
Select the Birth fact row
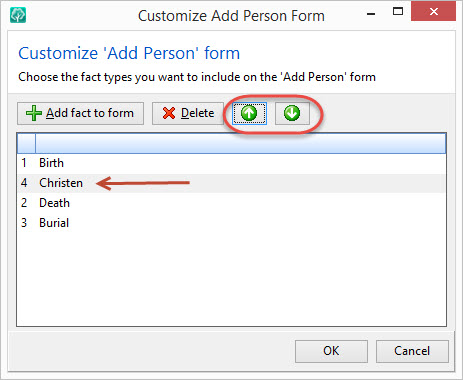(x=231, y=163)
